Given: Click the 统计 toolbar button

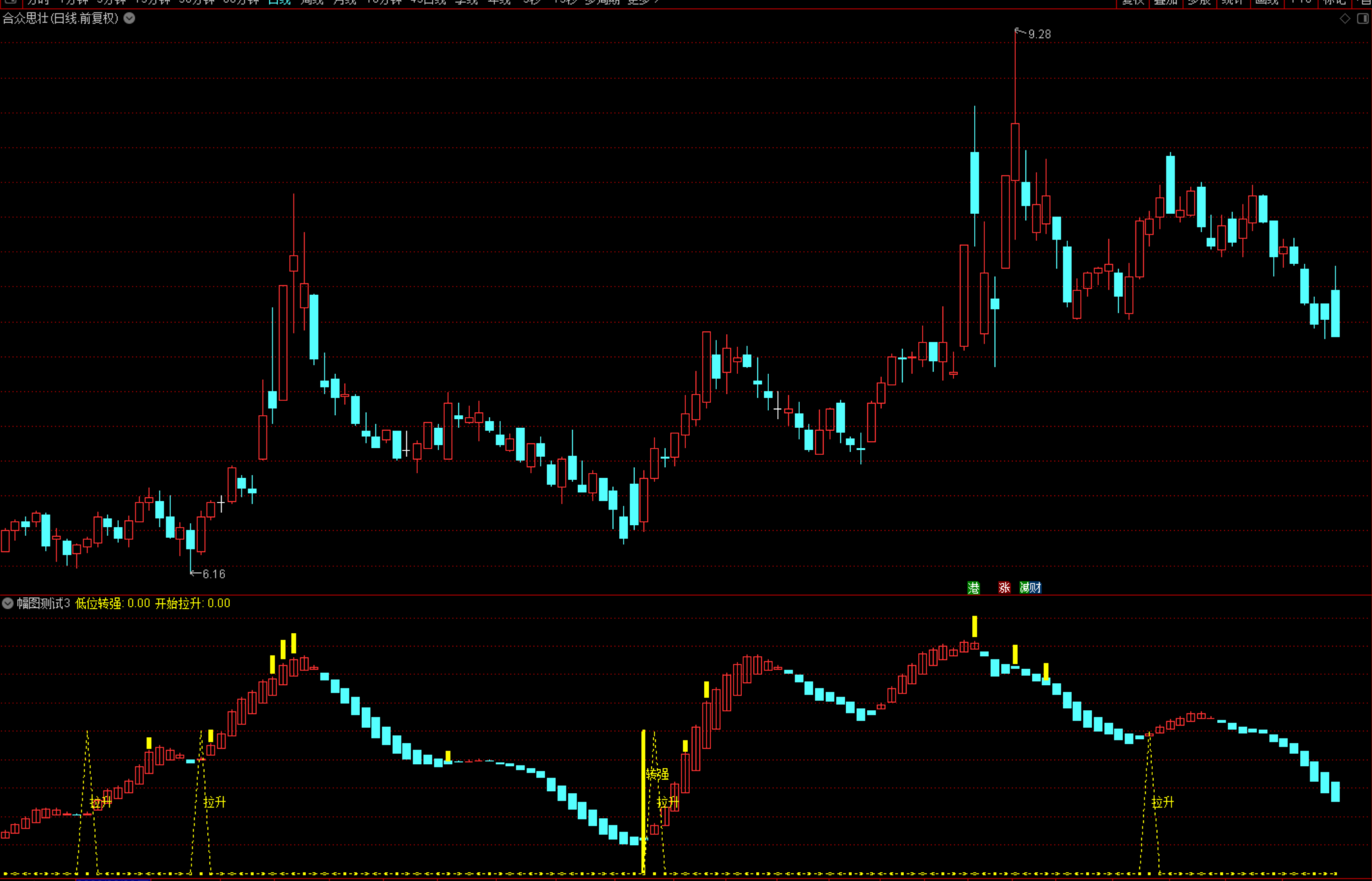Looking at the screenshot, I should point(1232,2).
